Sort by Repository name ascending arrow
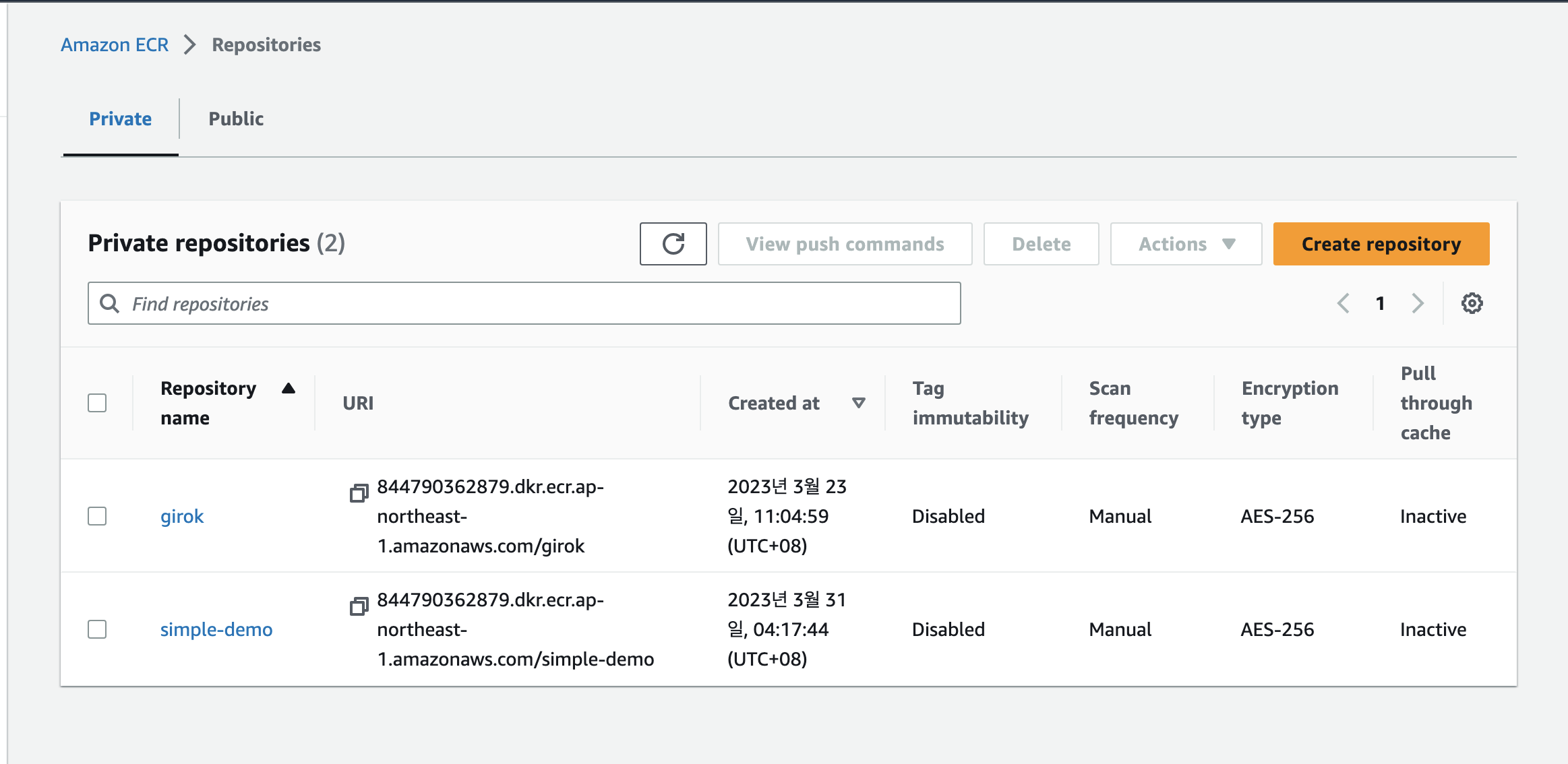 [x=289, y=388]
